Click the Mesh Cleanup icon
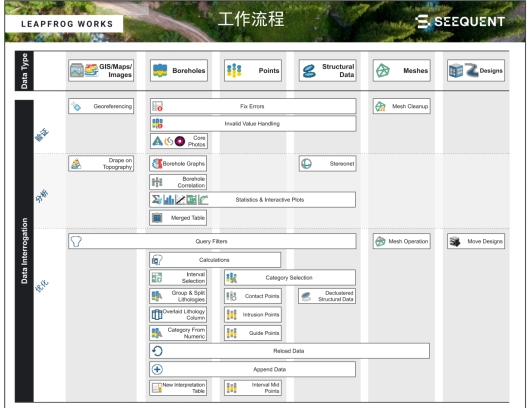532x408 pixels. (x=380, y=106)
